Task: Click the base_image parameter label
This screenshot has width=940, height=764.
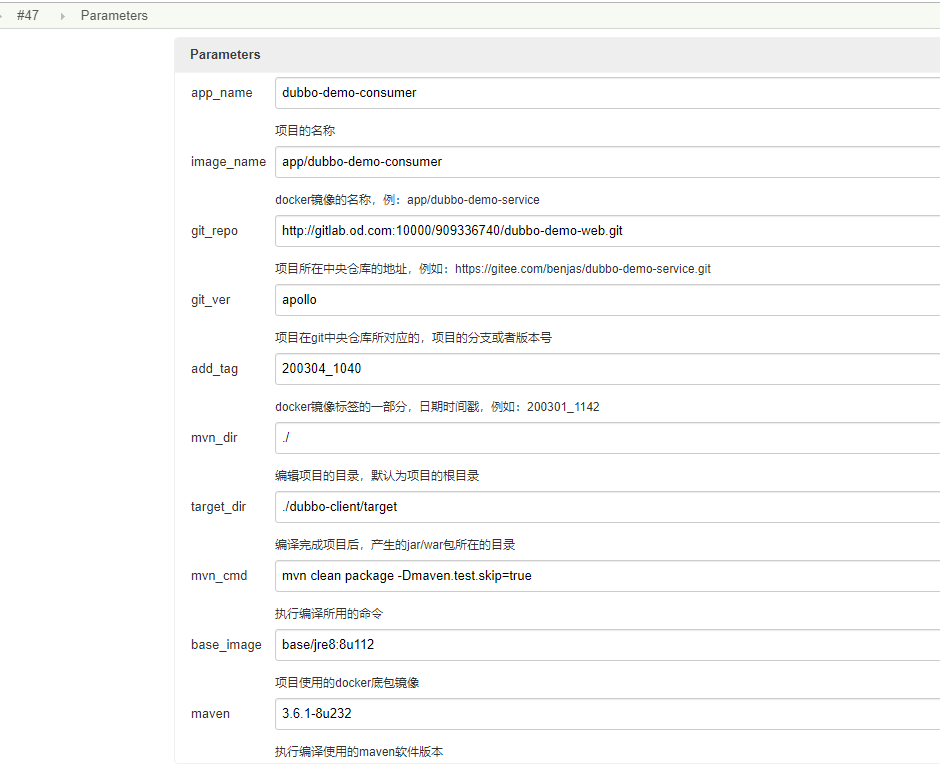Action: point(226,645)
